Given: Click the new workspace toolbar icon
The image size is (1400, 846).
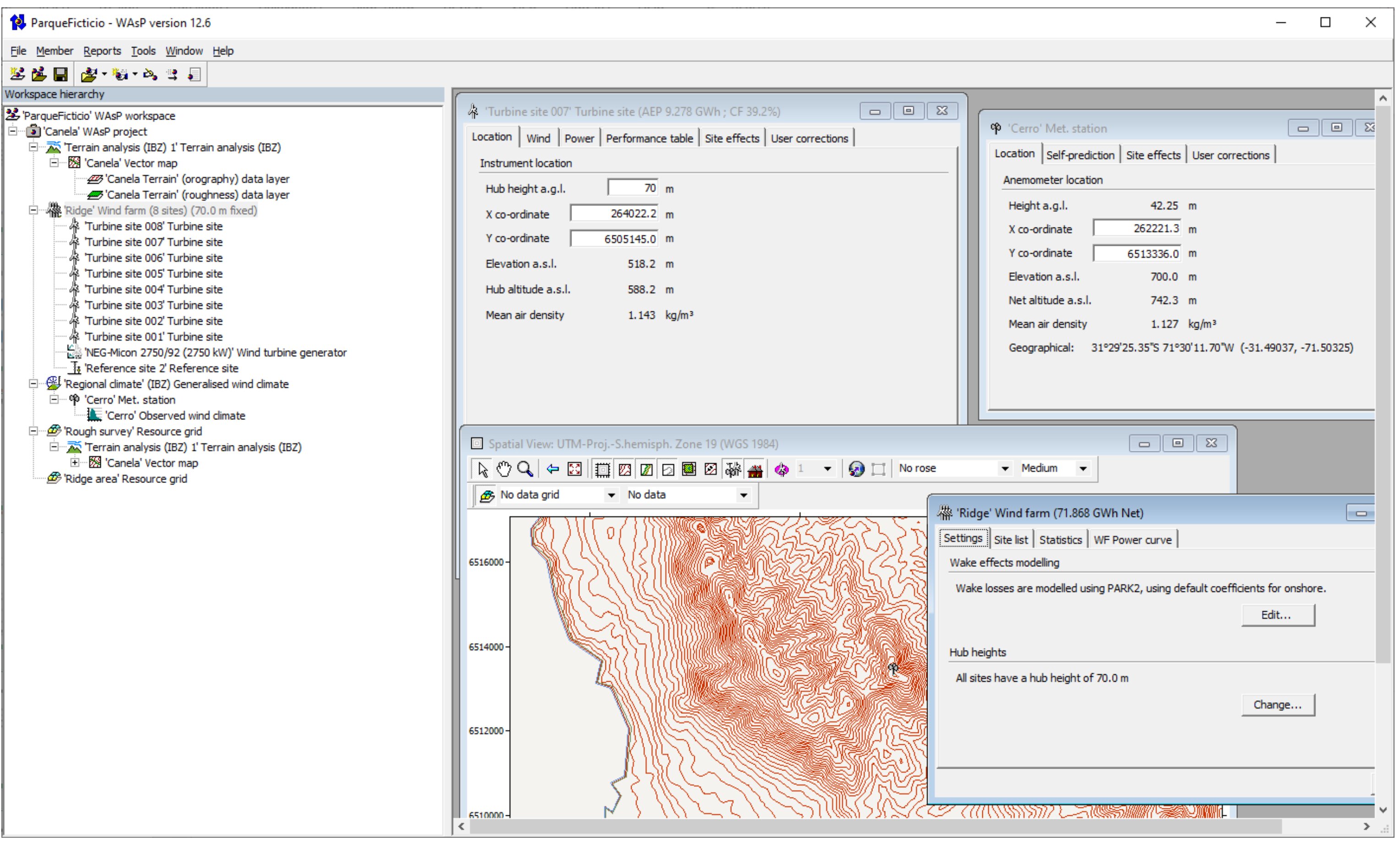Looking at the screenshot, I should click(17, 74).
